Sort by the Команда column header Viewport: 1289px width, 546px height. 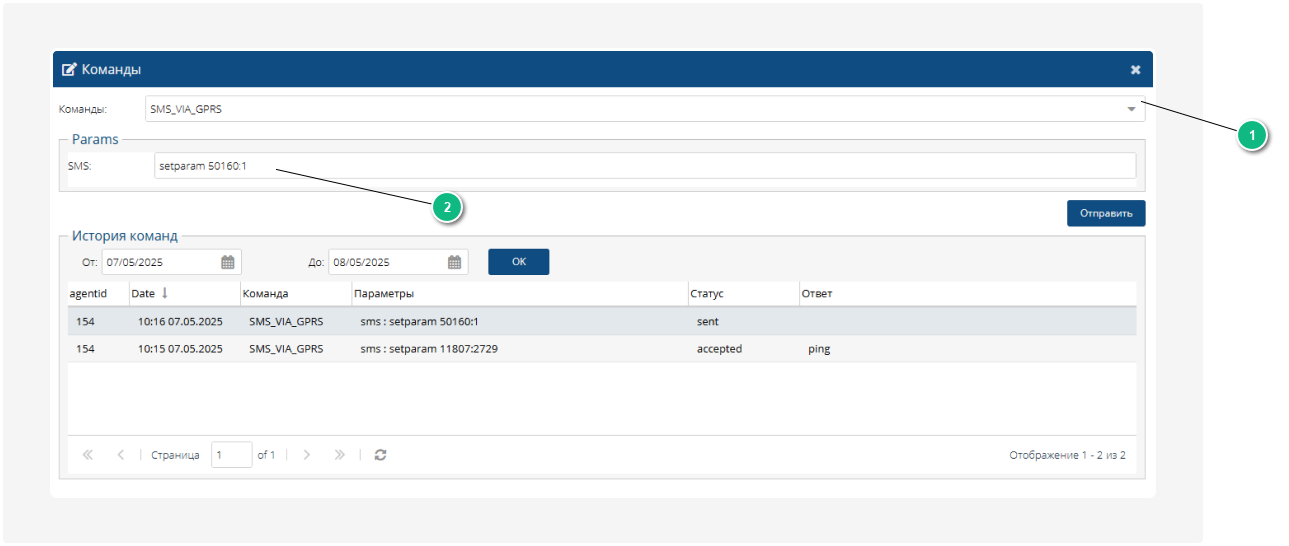click(x=295, y=294)
